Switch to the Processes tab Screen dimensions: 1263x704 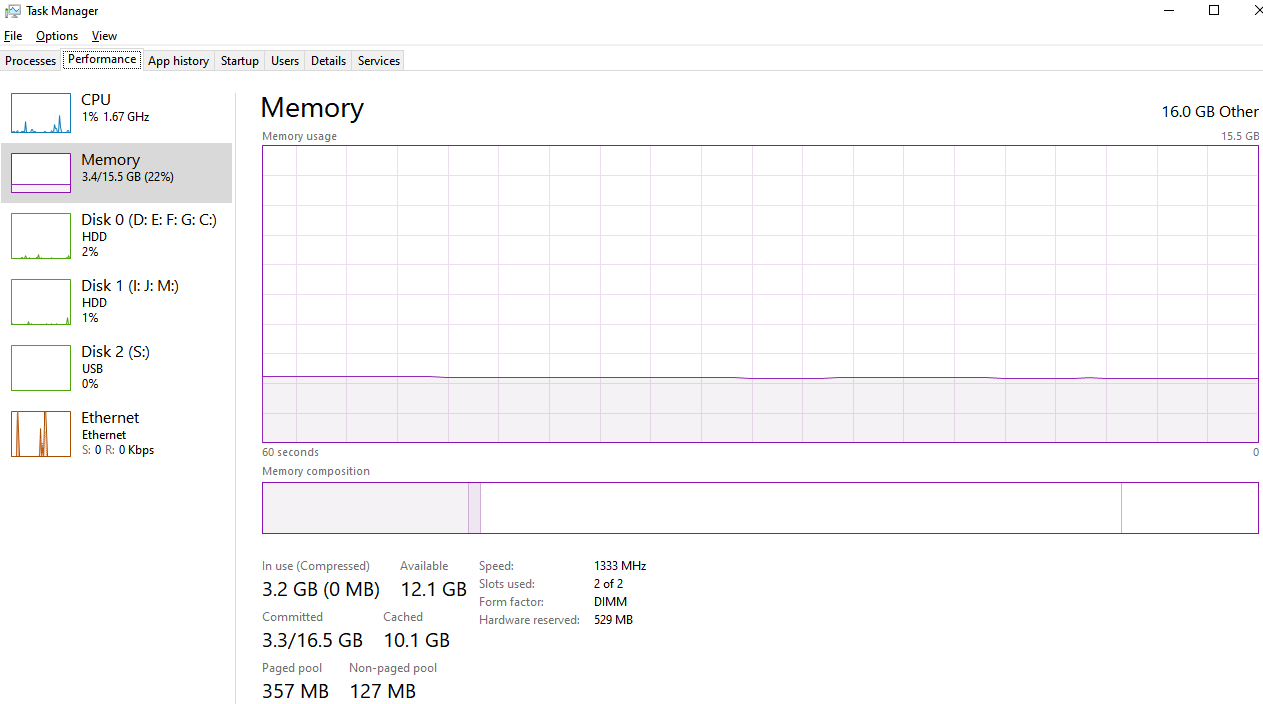coord(31,61)
